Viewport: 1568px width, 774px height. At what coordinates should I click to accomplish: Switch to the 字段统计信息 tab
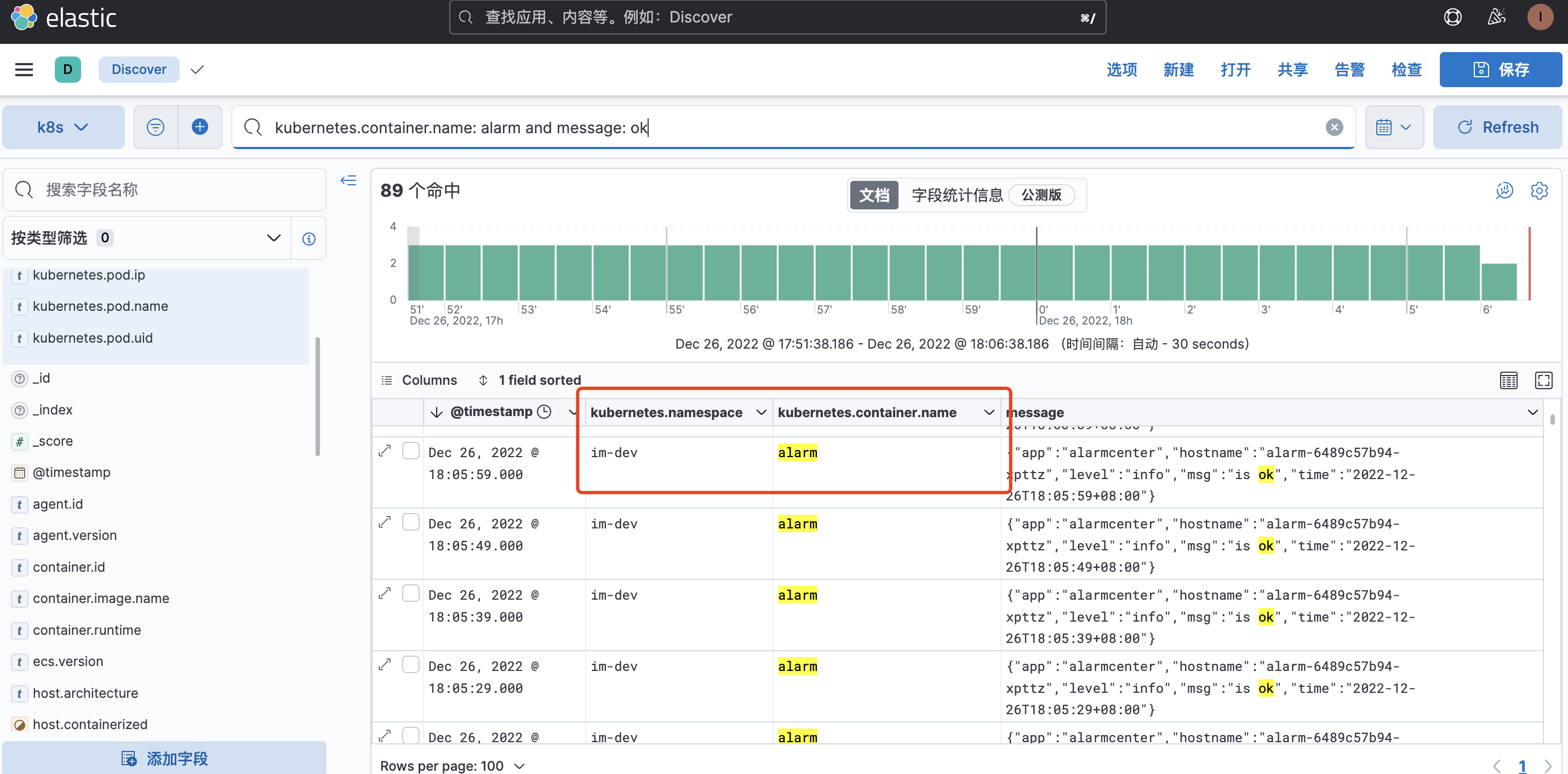[x=957, y=195]
